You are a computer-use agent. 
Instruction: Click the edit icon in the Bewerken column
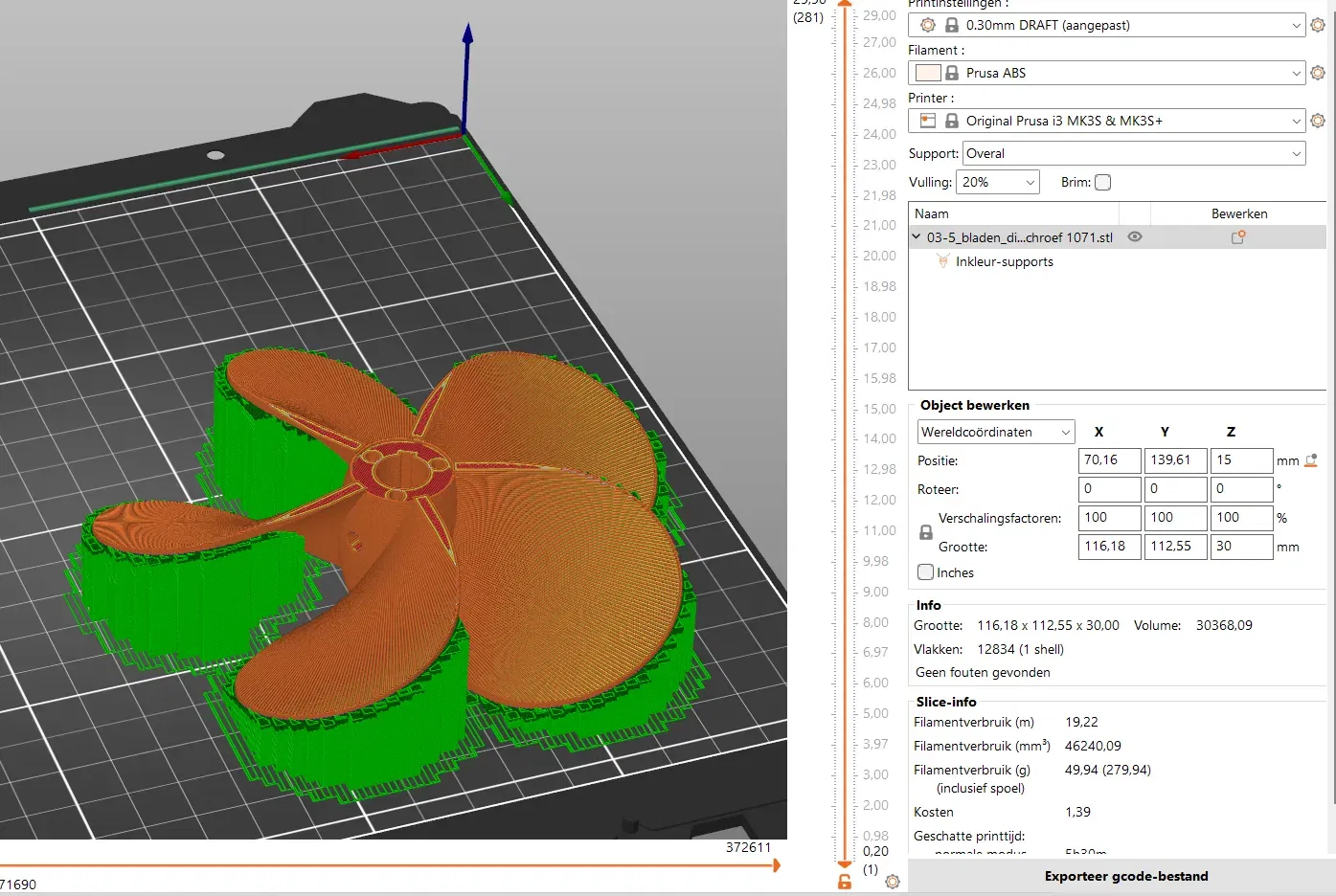click(1238, 237)
